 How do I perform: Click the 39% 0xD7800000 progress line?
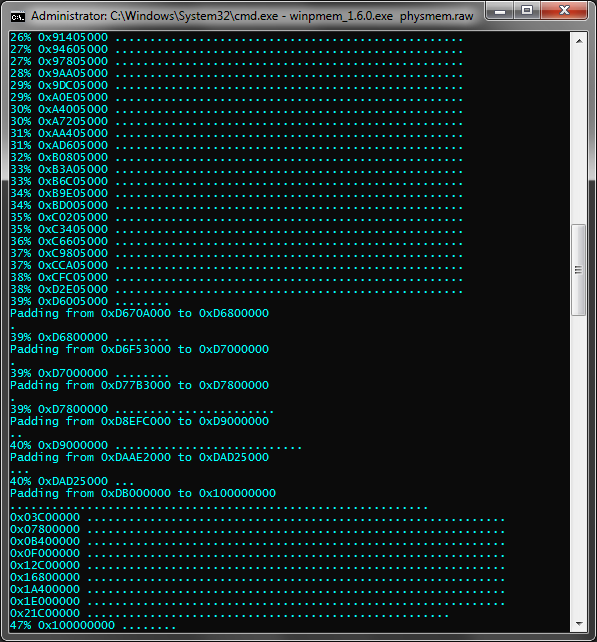[142, 409]
